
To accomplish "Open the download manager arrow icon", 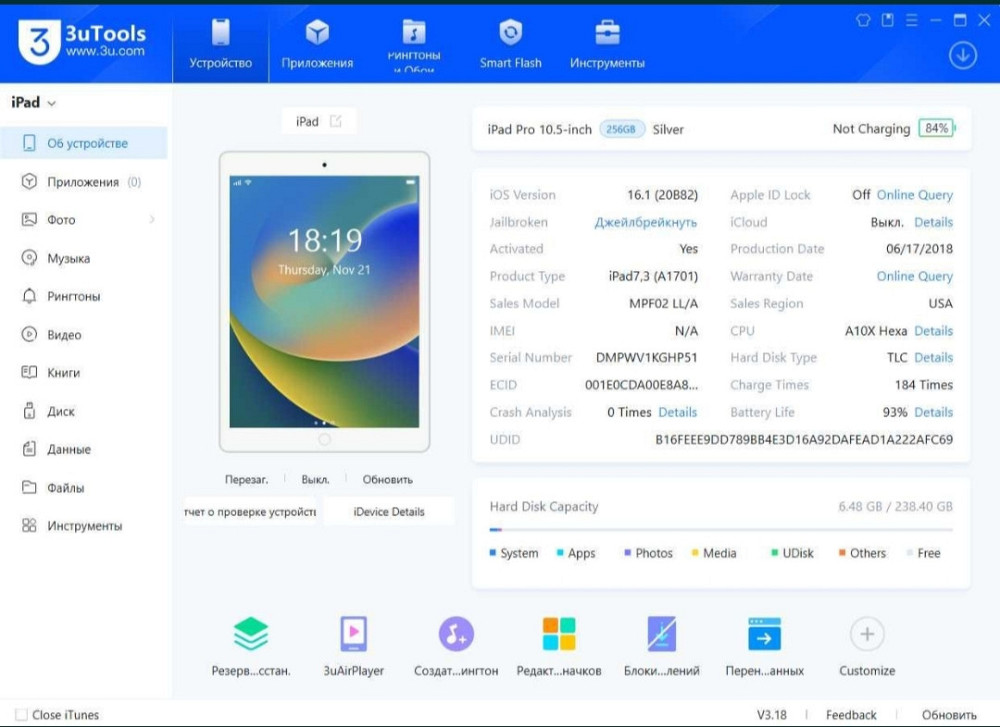I will click(x=961, y=56).
